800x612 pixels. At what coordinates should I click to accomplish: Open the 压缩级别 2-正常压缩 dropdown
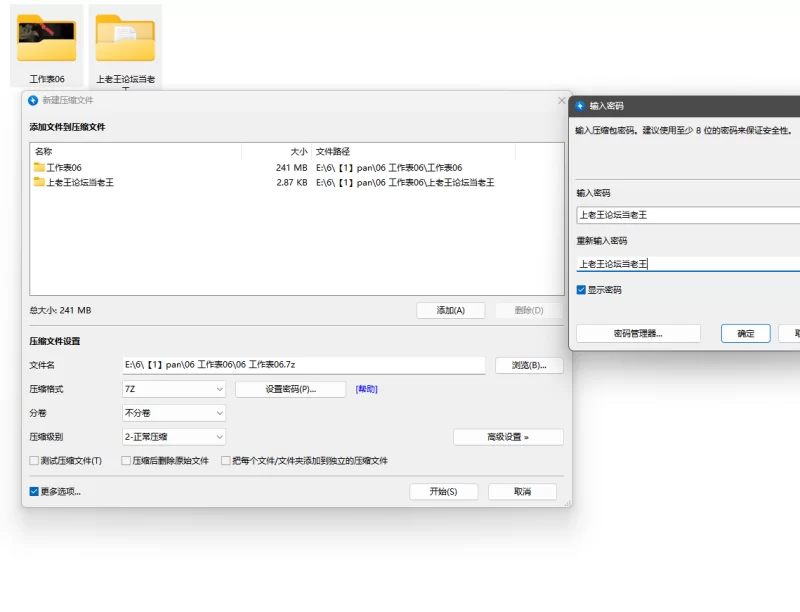pos(174,437)
